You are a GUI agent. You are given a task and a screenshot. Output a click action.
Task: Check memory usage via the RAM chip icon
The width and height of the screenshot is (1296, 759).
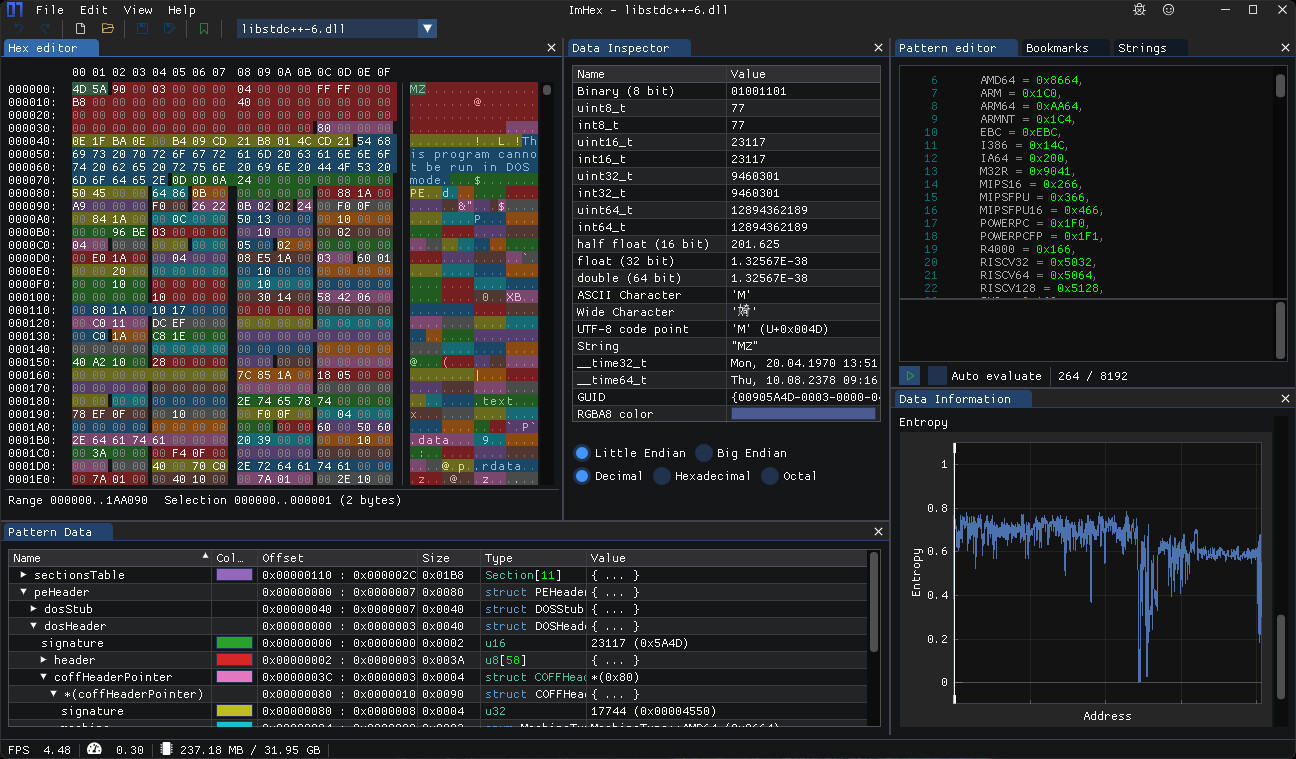point(165,749)
